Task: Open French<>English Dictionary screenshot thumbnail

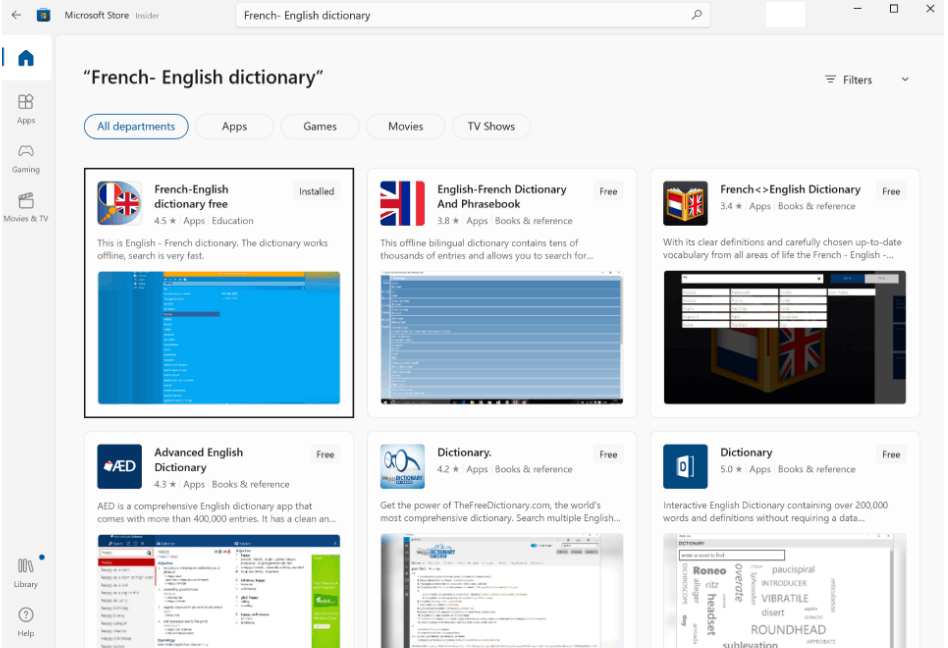Action: pos(785,337)
